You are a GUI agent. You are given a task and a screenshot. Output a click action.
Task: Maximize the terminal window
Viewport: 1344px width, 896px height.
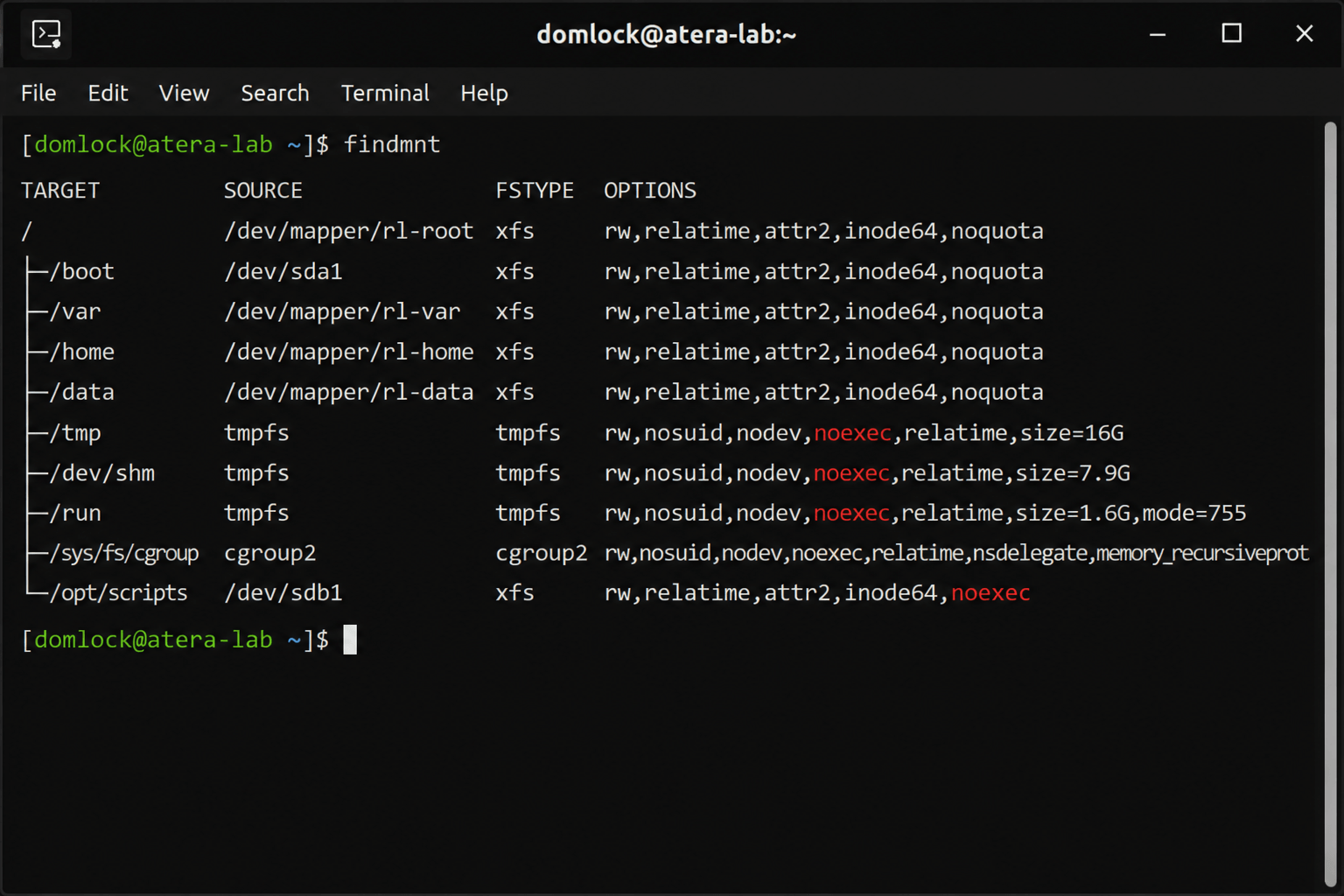(x=1231, y=34)
